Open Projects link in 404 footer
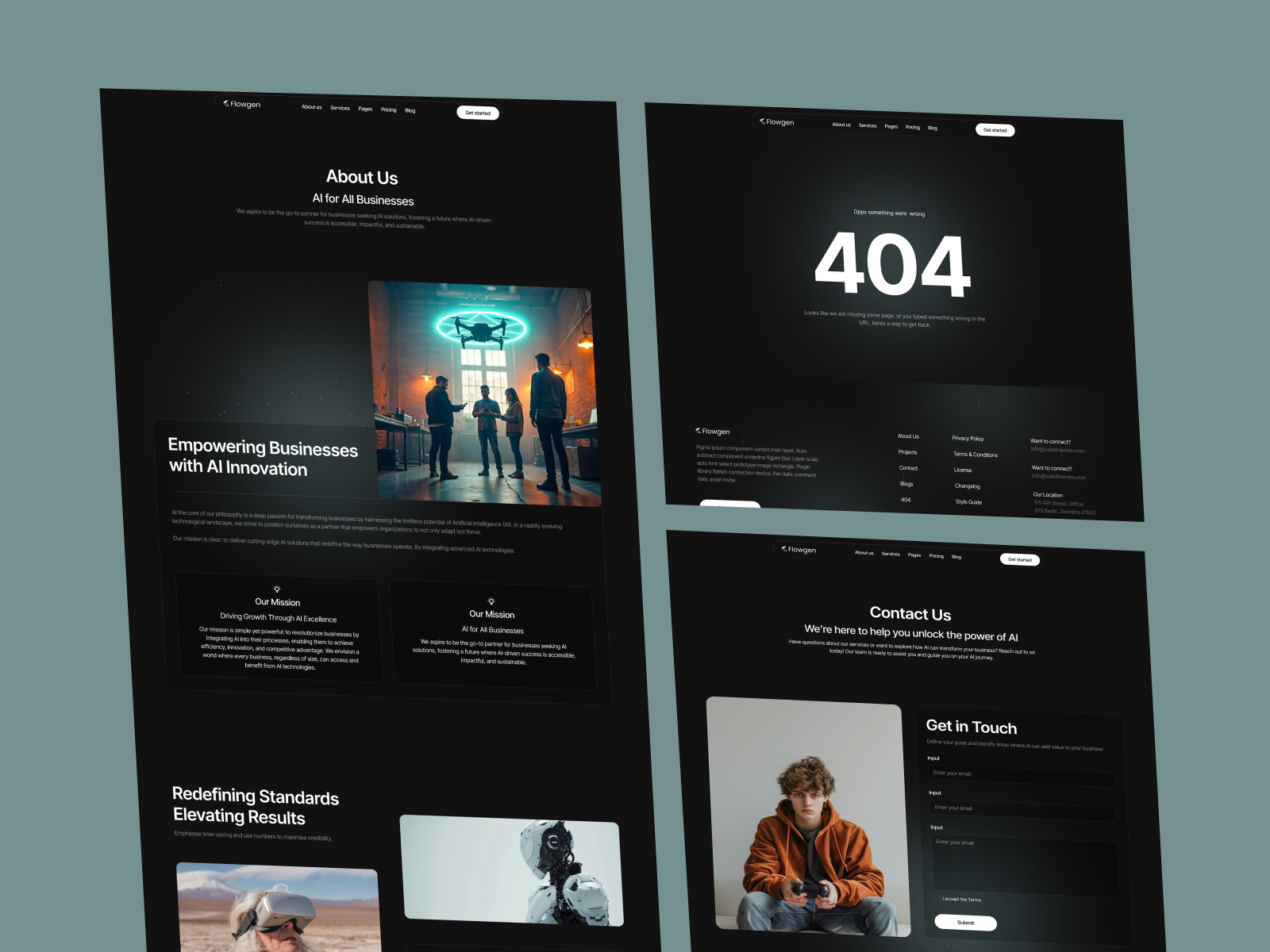1270x952 pixels. (907, 452)
